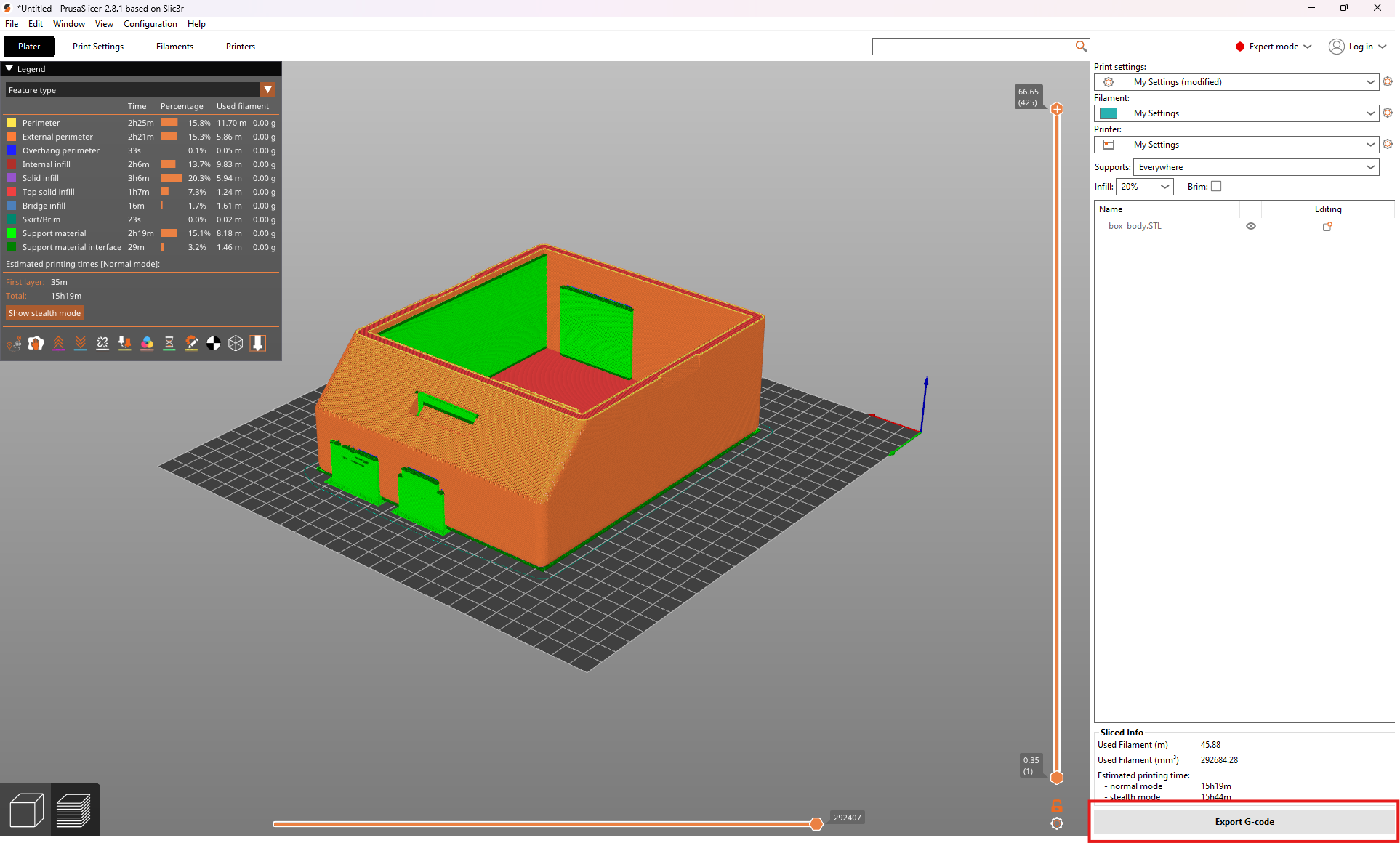1400x843 pixels.
Task: Switch to 3D editor view cube icon
Action: [x=26, y=810]
